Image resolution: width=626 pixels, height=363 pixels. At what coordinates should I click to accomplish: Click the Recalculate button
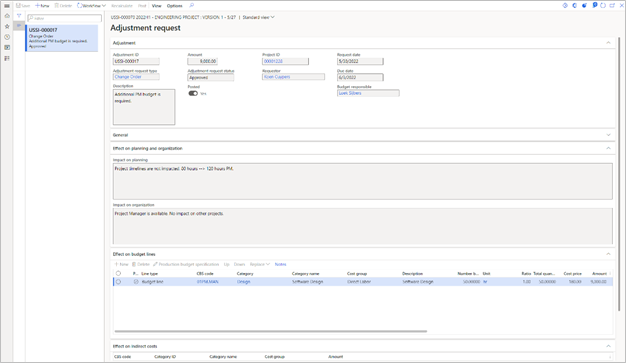point(122,6)
